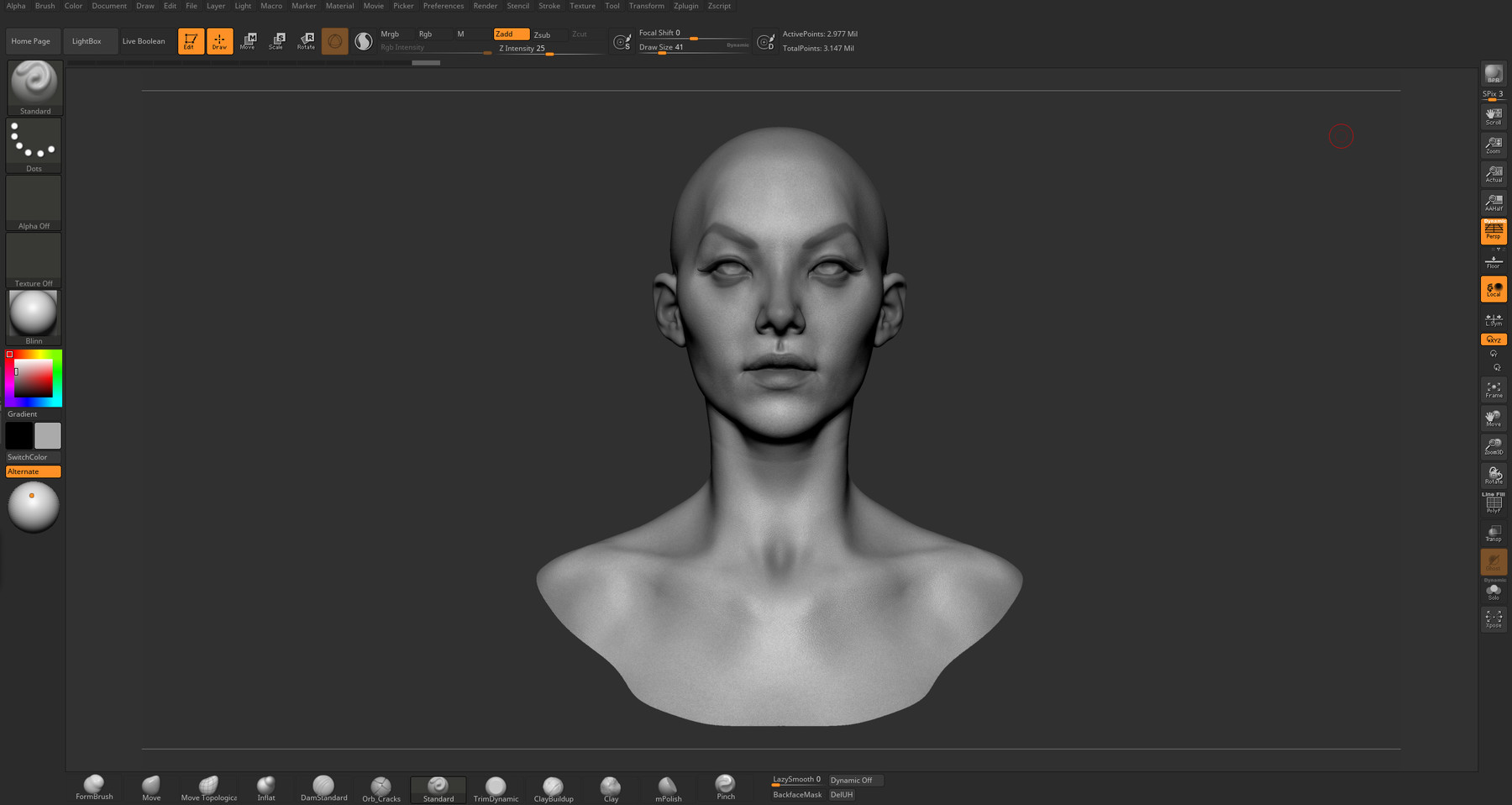Select the TrimDynamic brush
1512x805 pixels.
495,787
